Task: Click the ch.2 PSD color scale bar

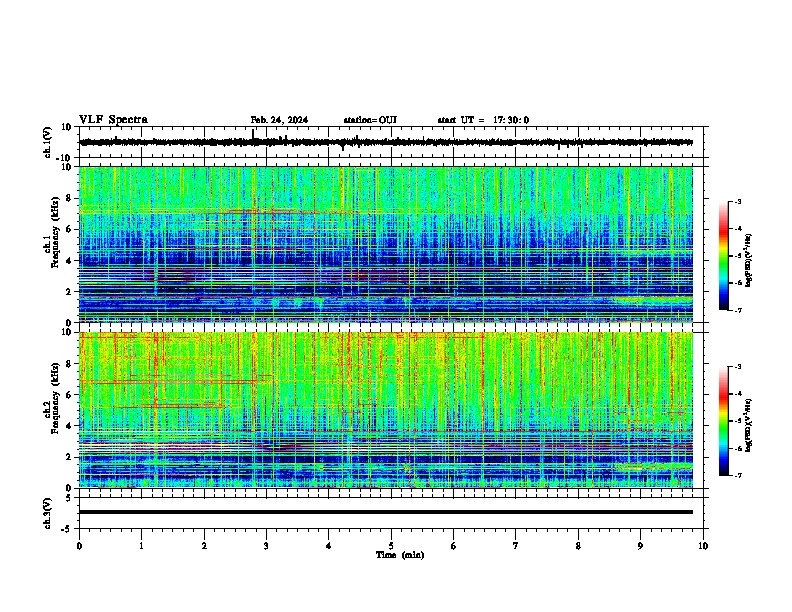Action: tap(724, 421)
